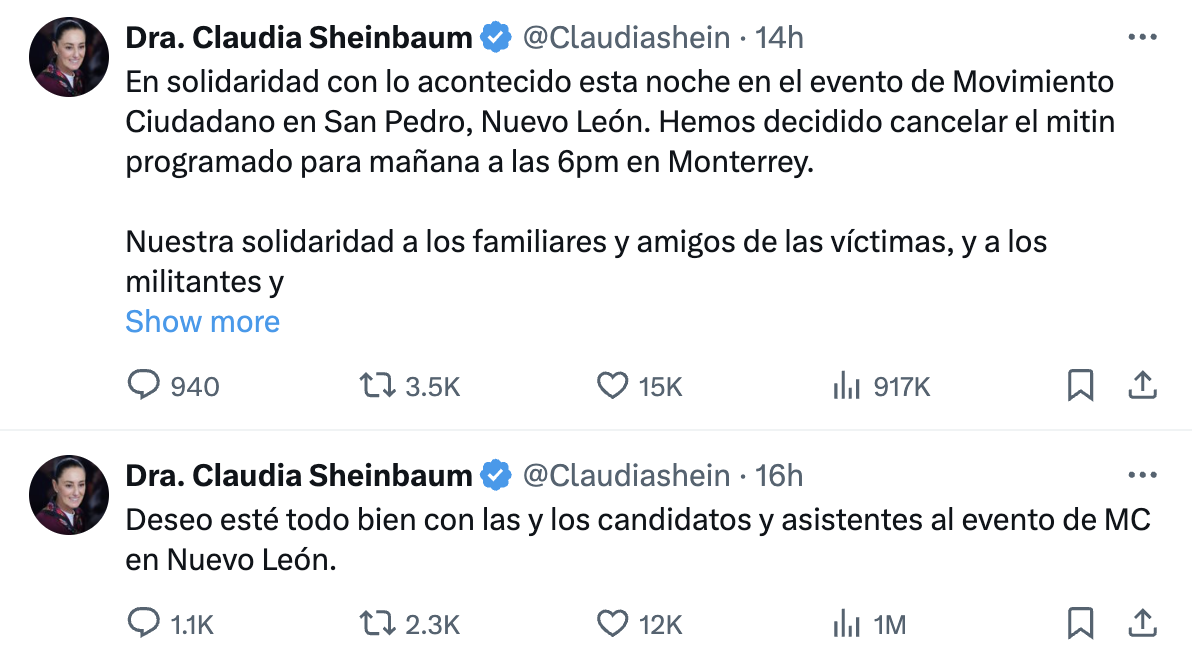Bookmark the 16h tweet about MC event
The width and height of the screenshot is (1192, 662).
coord(1080,623)
